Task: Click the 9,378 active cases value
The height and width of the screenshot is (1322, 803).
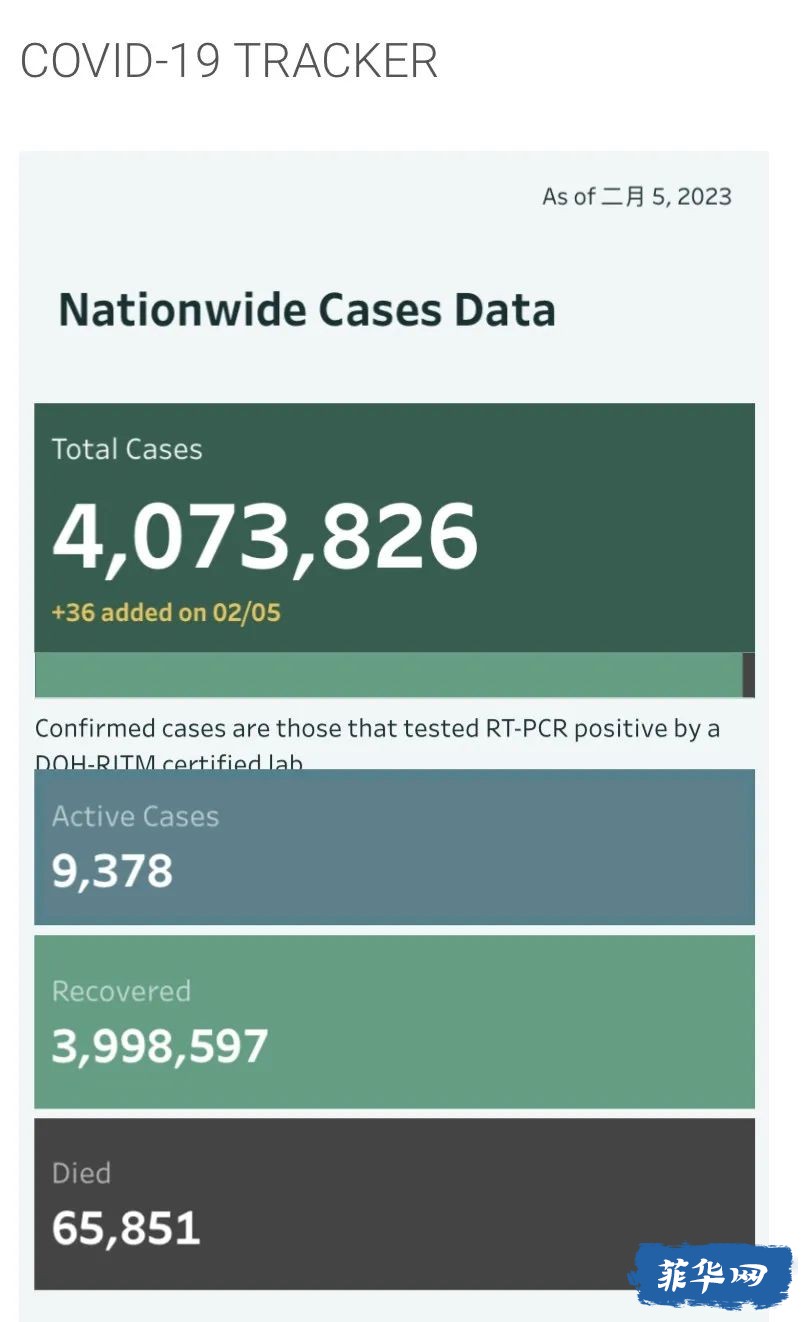Action: point(112,872)
